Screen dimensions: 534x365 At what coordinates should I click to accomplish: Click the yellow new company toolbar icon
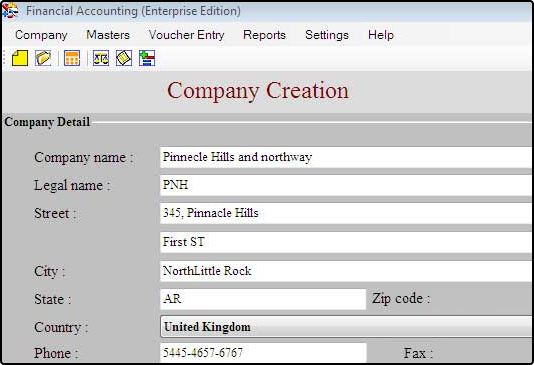[x=20, y=58]
